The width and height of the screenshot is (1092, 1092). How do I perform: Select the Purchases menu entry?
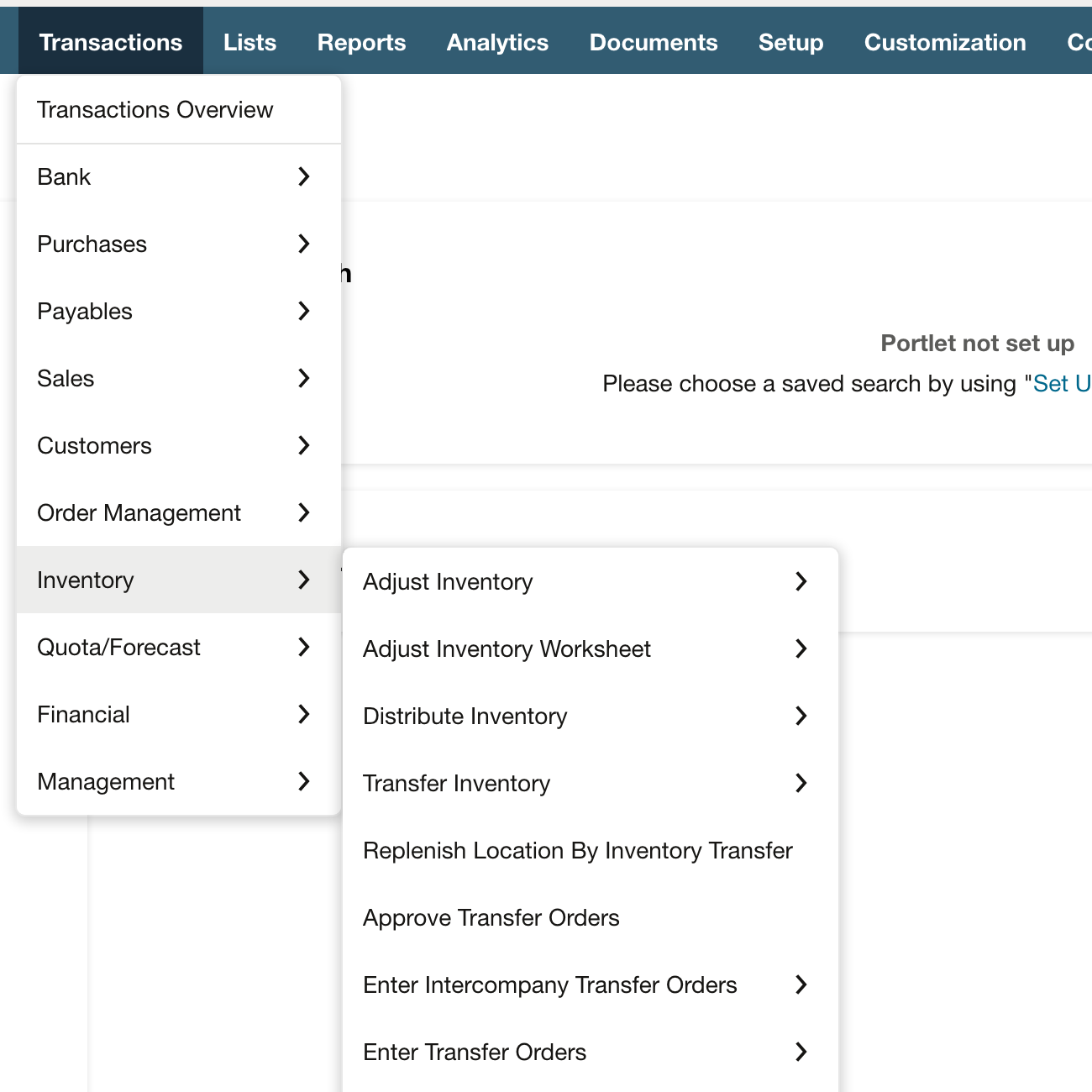[179, 244]
